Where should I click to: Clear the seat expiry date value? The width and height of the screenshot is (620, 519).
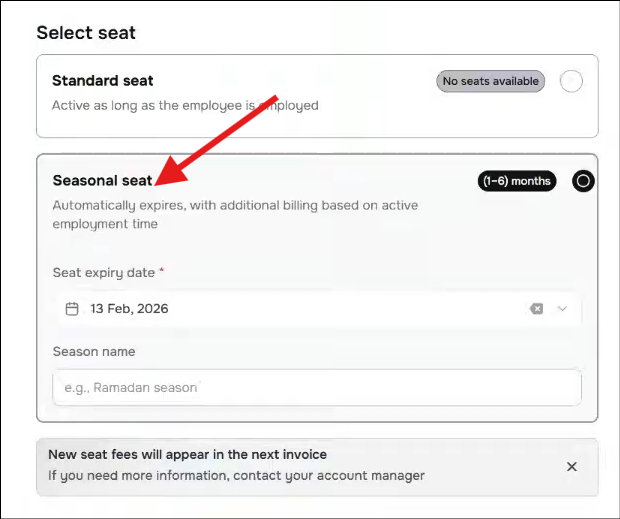(537, 309)
